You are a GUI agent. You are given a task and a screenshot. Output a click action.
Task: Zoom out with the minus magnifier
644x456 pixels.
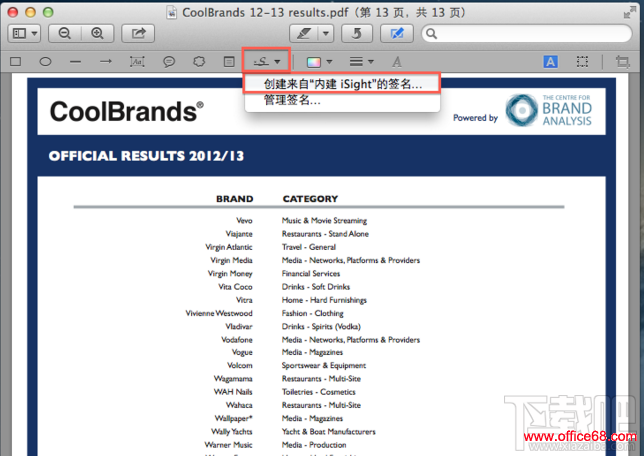coord(64,33)
